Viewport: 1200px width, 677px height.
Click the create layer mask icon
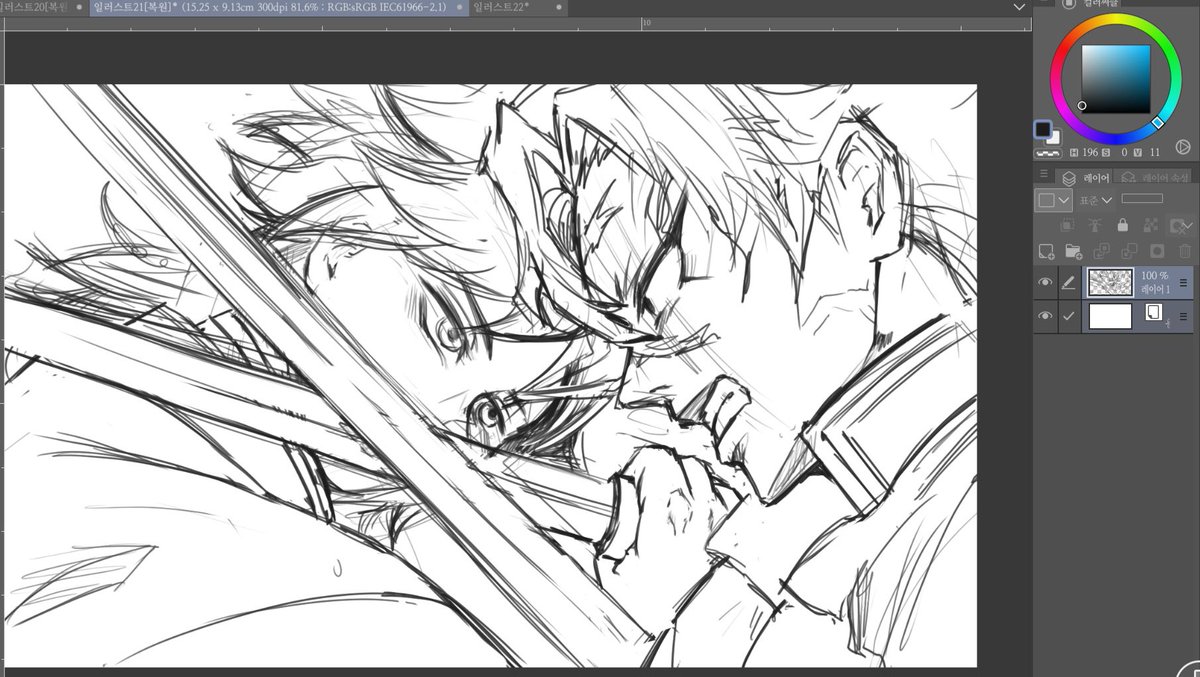[x=1157, y=251]
